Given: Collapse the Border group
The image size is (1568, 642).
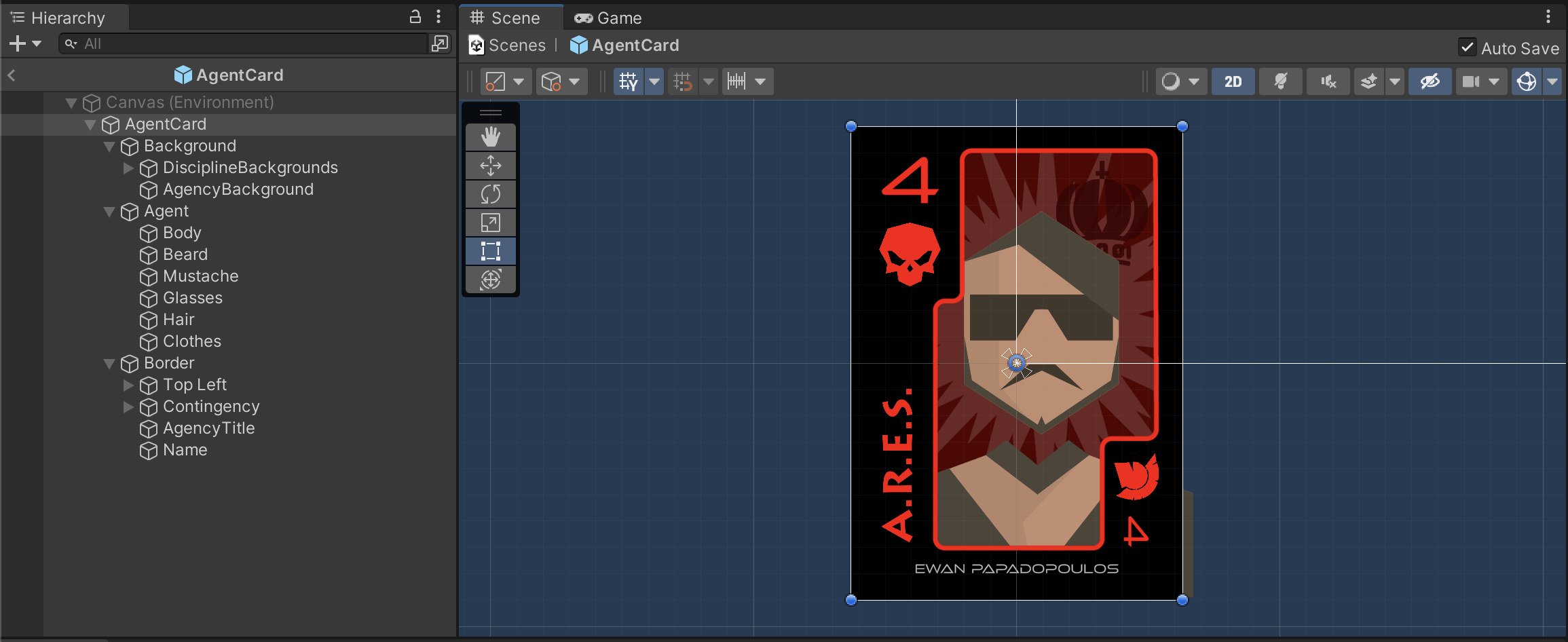Looking at the screenshot, I should coord(109,364).
